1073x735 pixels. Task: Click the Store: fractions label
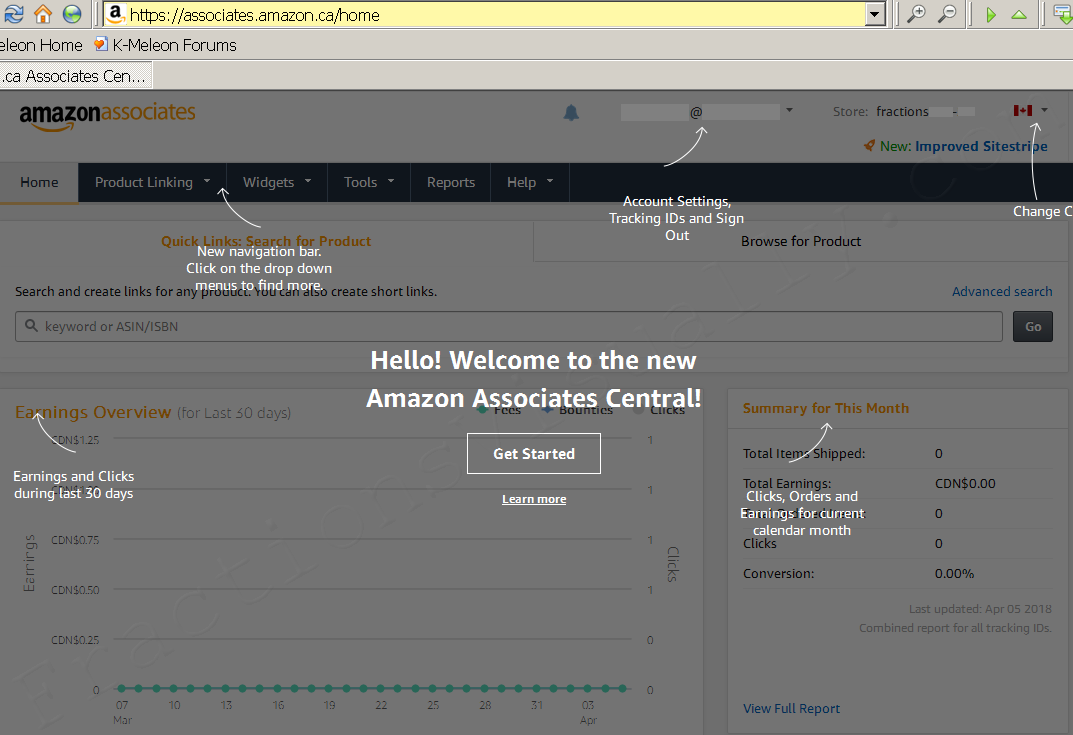tap(881, 112)
